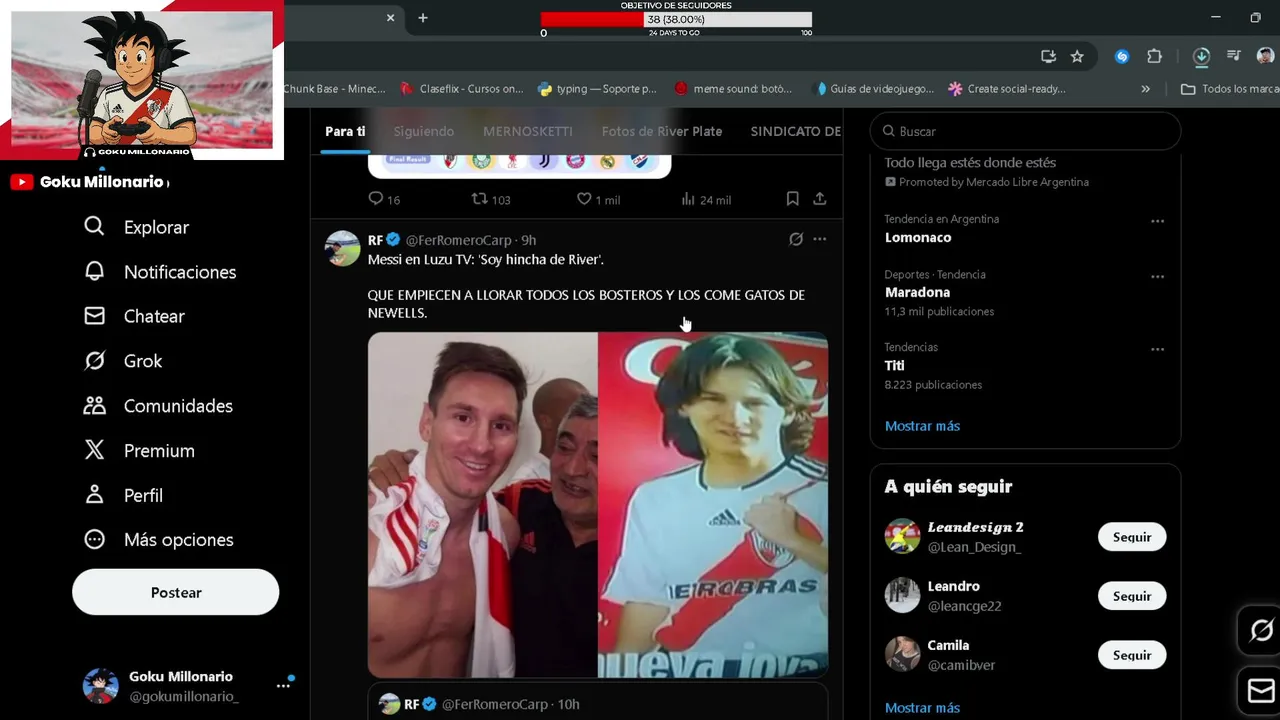This screenshot has width=1280, height=720.
Task: Expand hidden bookmarks chevron
Action: tap(1145, 89)
